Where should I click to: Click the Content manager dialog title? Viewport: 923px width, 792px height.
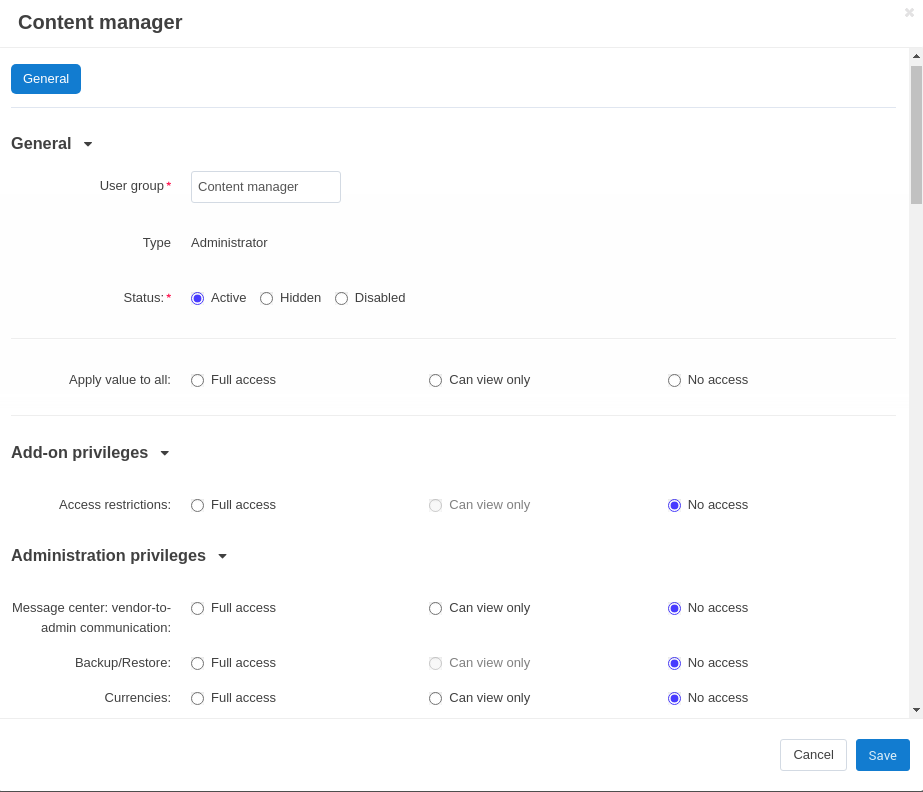point(100,22)
